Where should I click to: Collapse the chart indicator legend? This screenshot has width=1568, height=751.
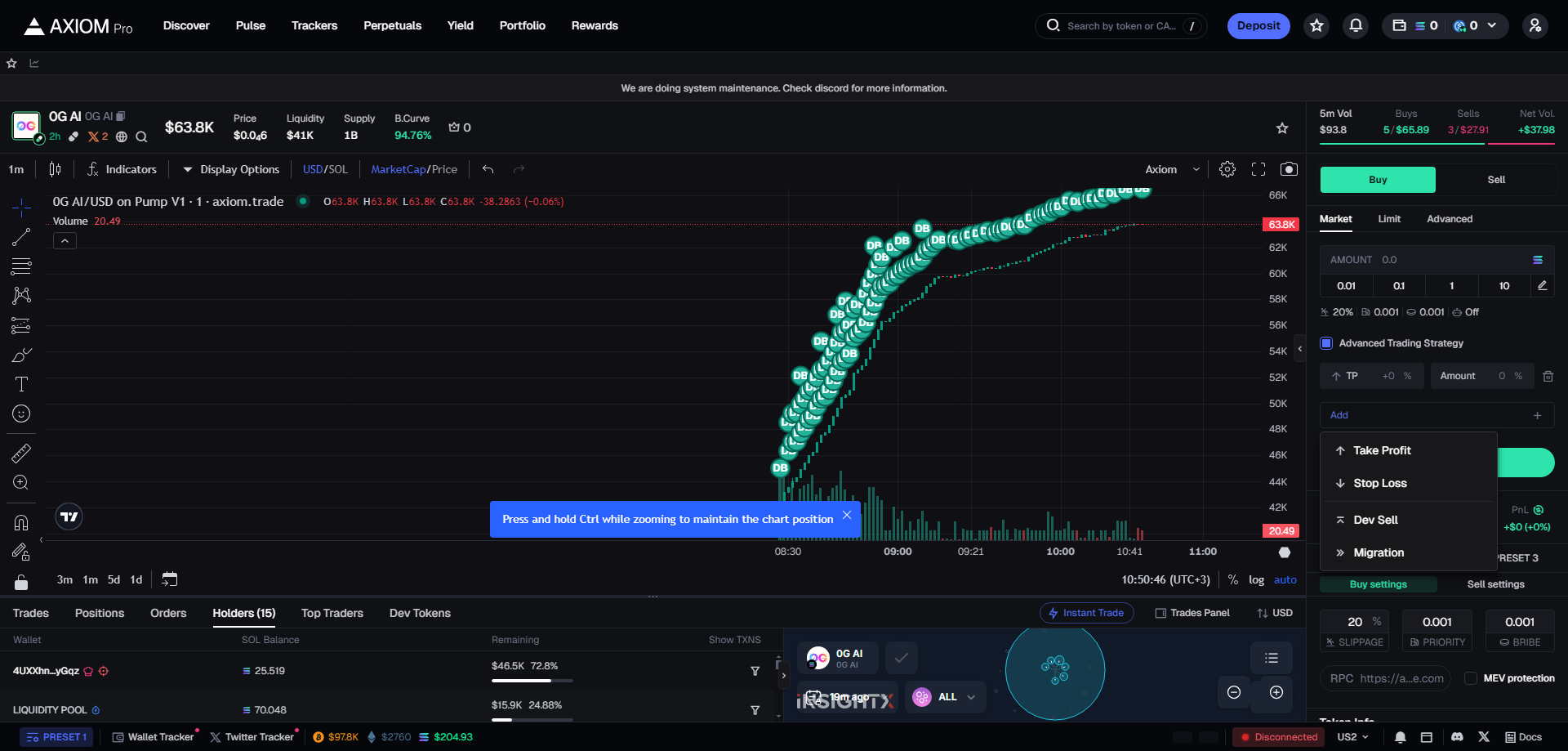65,240
